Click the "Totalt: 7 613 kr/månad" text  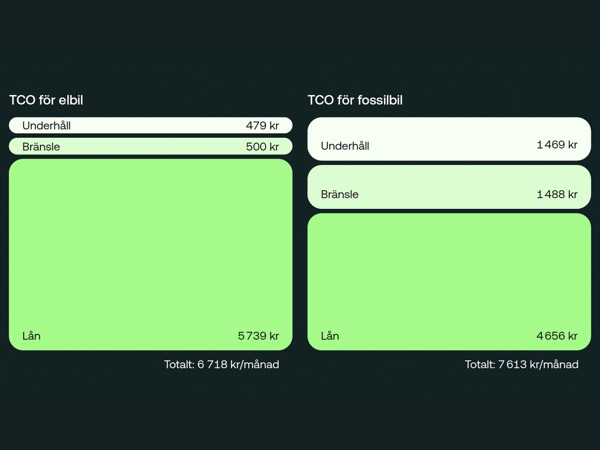(521, 365)
